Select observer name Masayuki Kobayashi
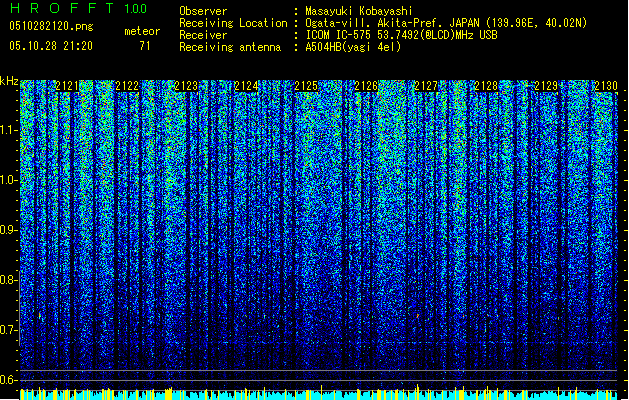 coord(359,11)
